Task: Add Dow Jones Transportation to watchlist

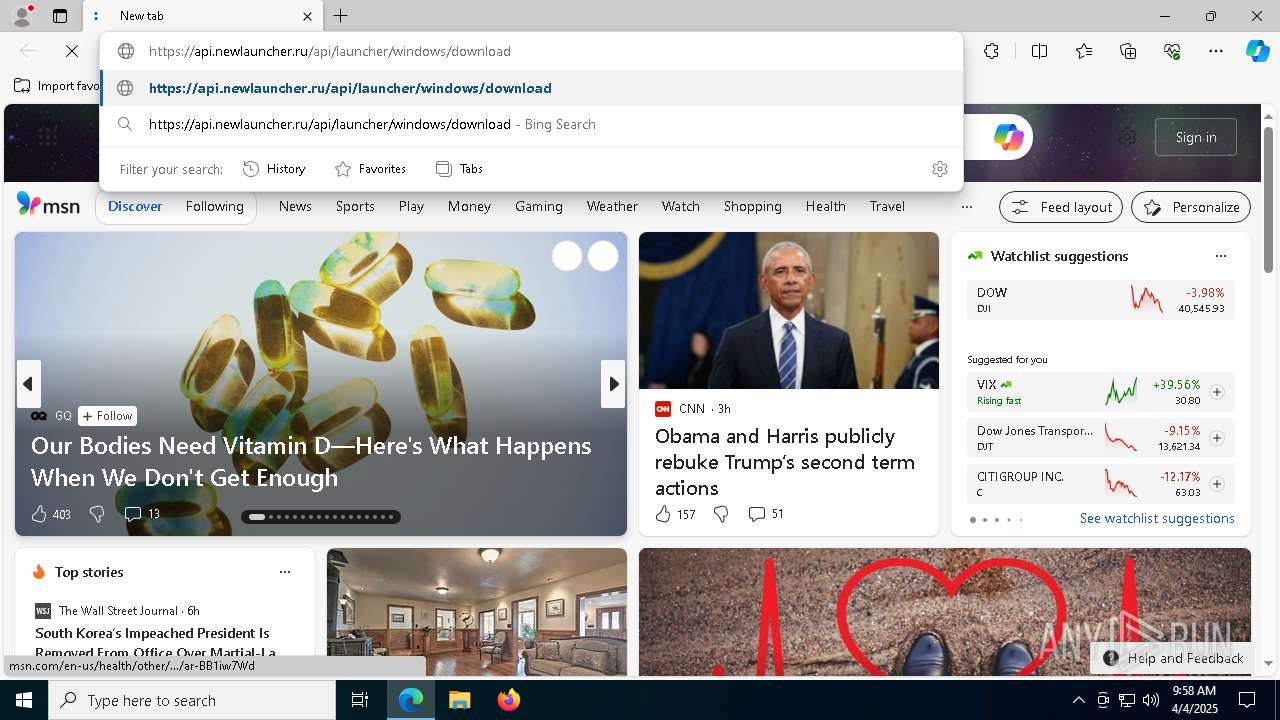Action: coord(1217,438)
